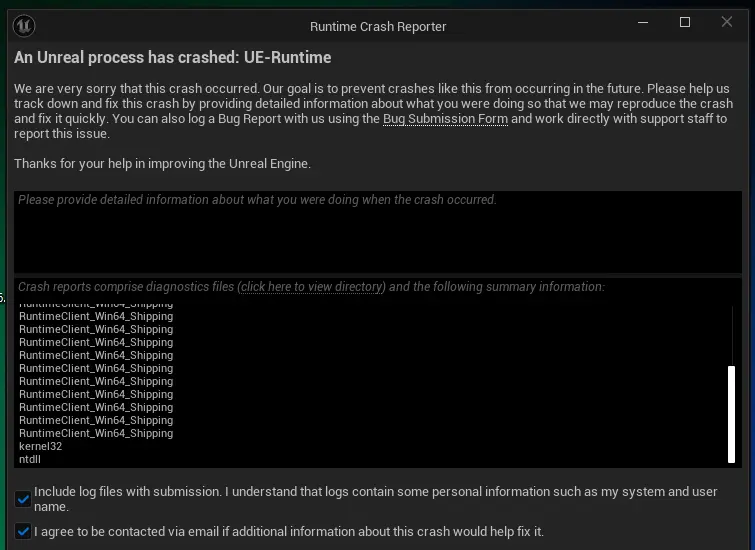
Task: Click the Unreal Engine logo icon
Action: pyautogui.click(x=24, y=26)
